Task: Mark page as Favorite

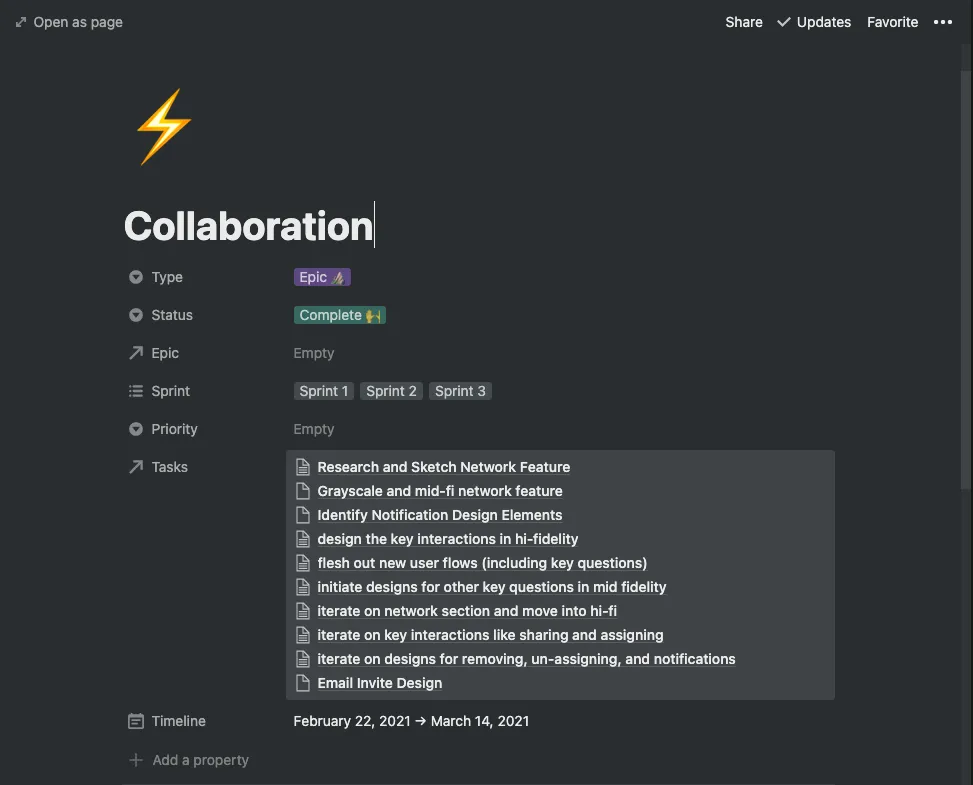Action: (892, 22)
